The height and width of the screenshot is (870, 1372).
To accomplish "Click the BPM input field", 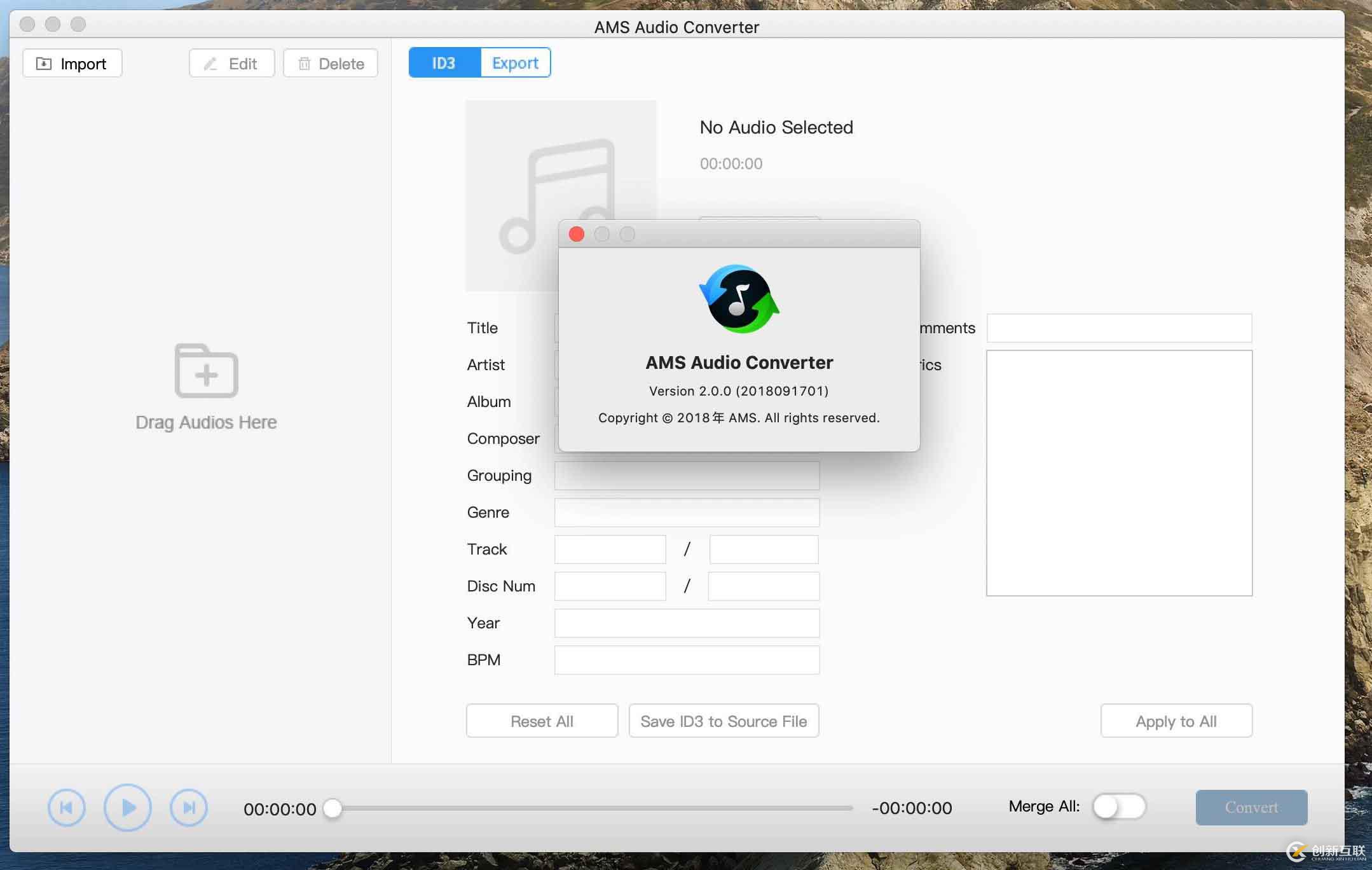I will point(687,660).
